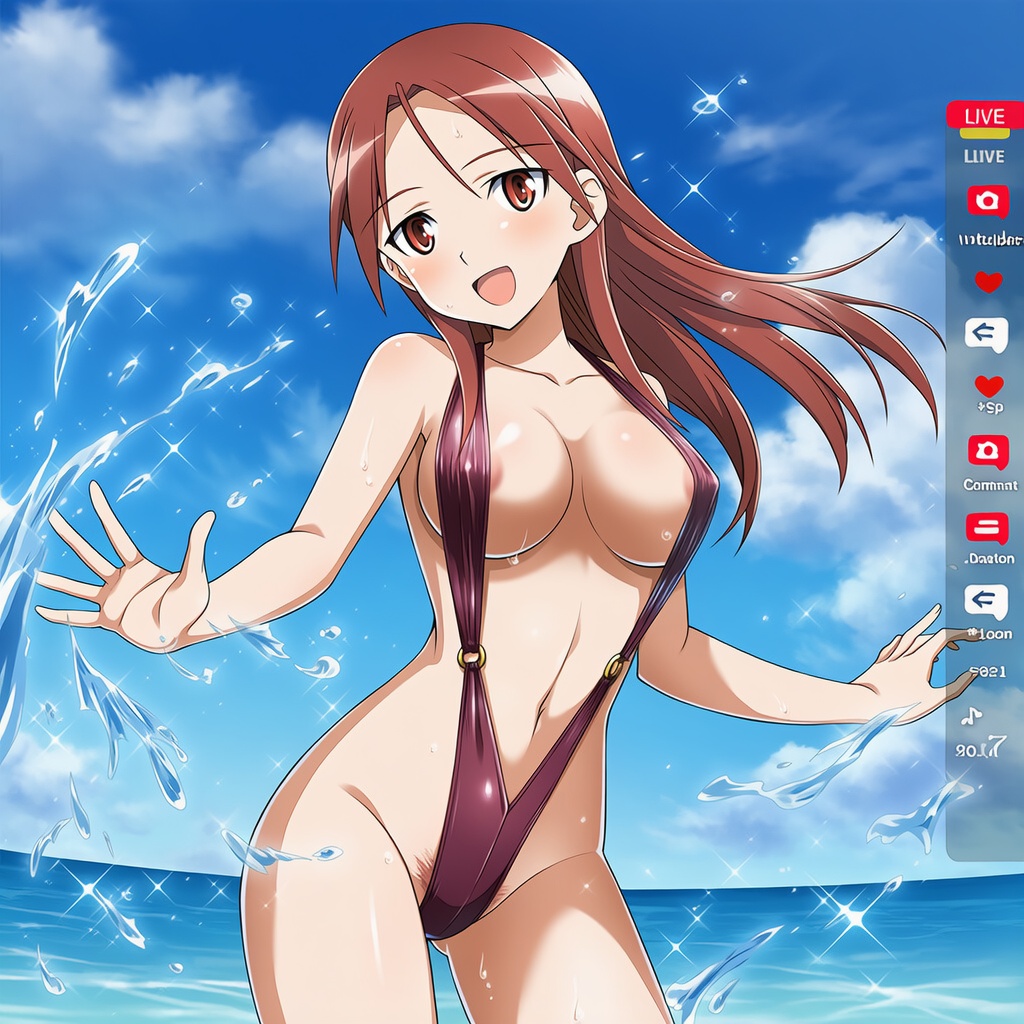1024x1024 pixels.
Task: Click the Commnt label text
Action: [x=990, y=485]
